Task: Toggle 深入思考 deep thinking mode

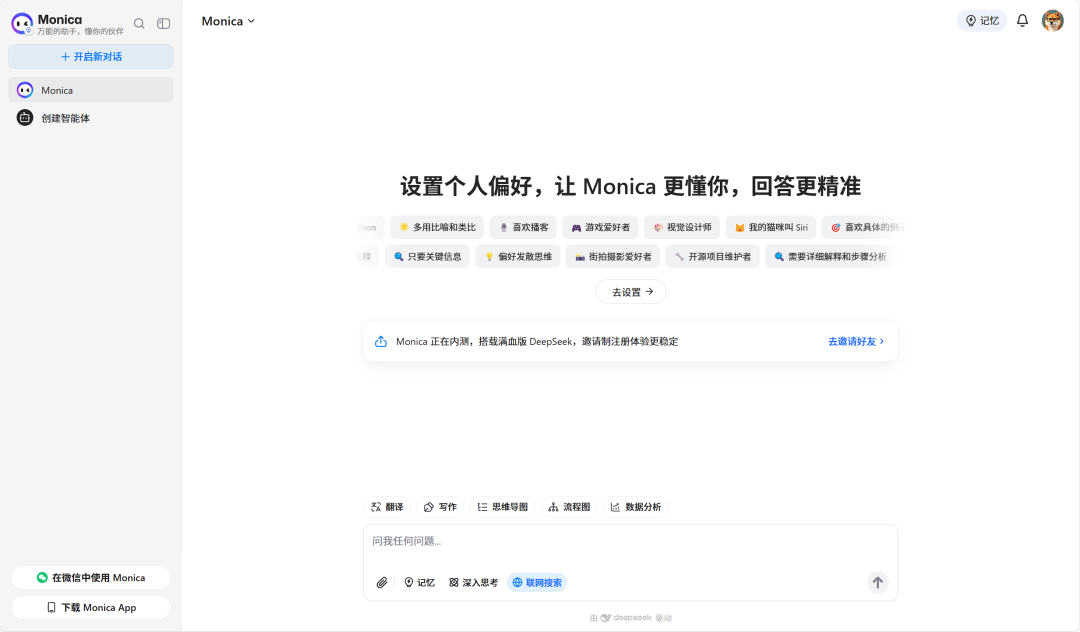Action: coord(473,582)
